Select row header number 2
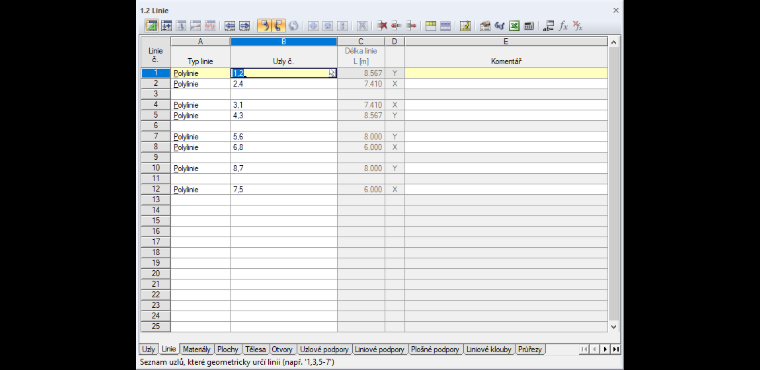 [x=156, y=84]
